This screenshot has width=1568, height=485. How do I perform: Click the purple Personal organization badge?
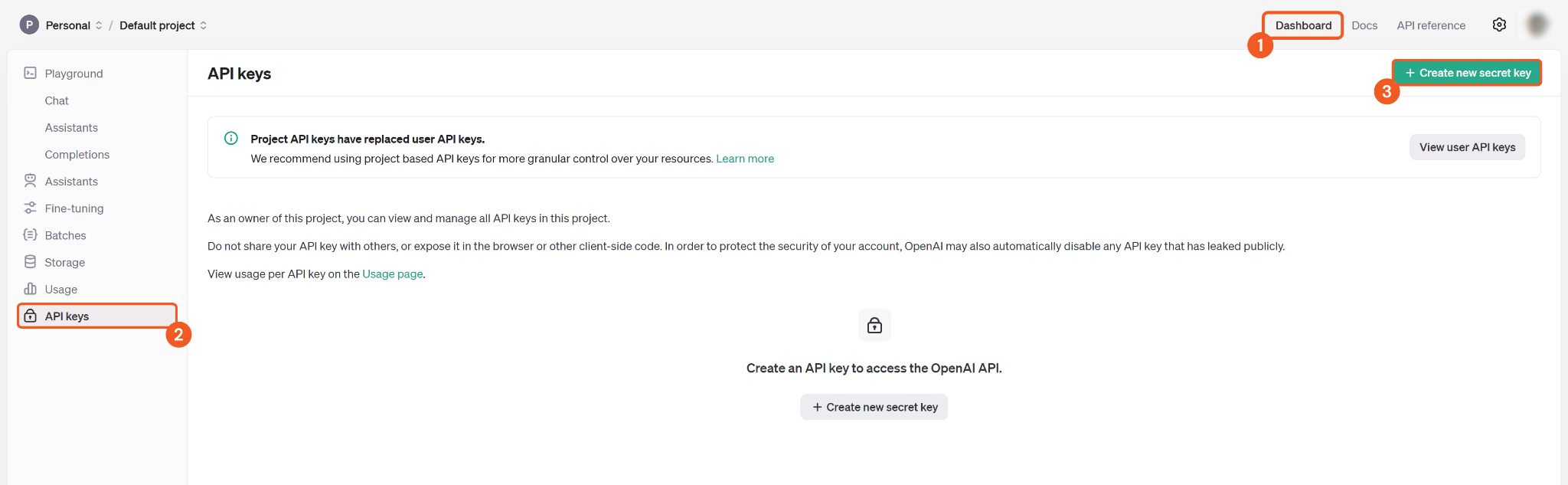click(x=29, y=25)
